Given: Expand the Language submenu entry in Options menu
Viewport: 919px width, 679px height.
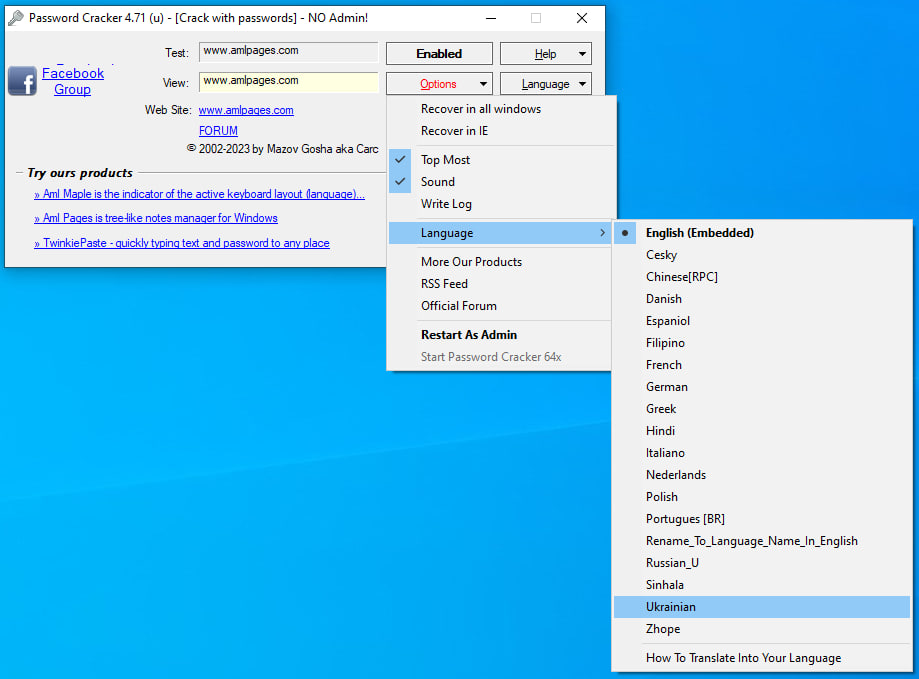Looking at the screenshot, I should (x=499, y=233).
